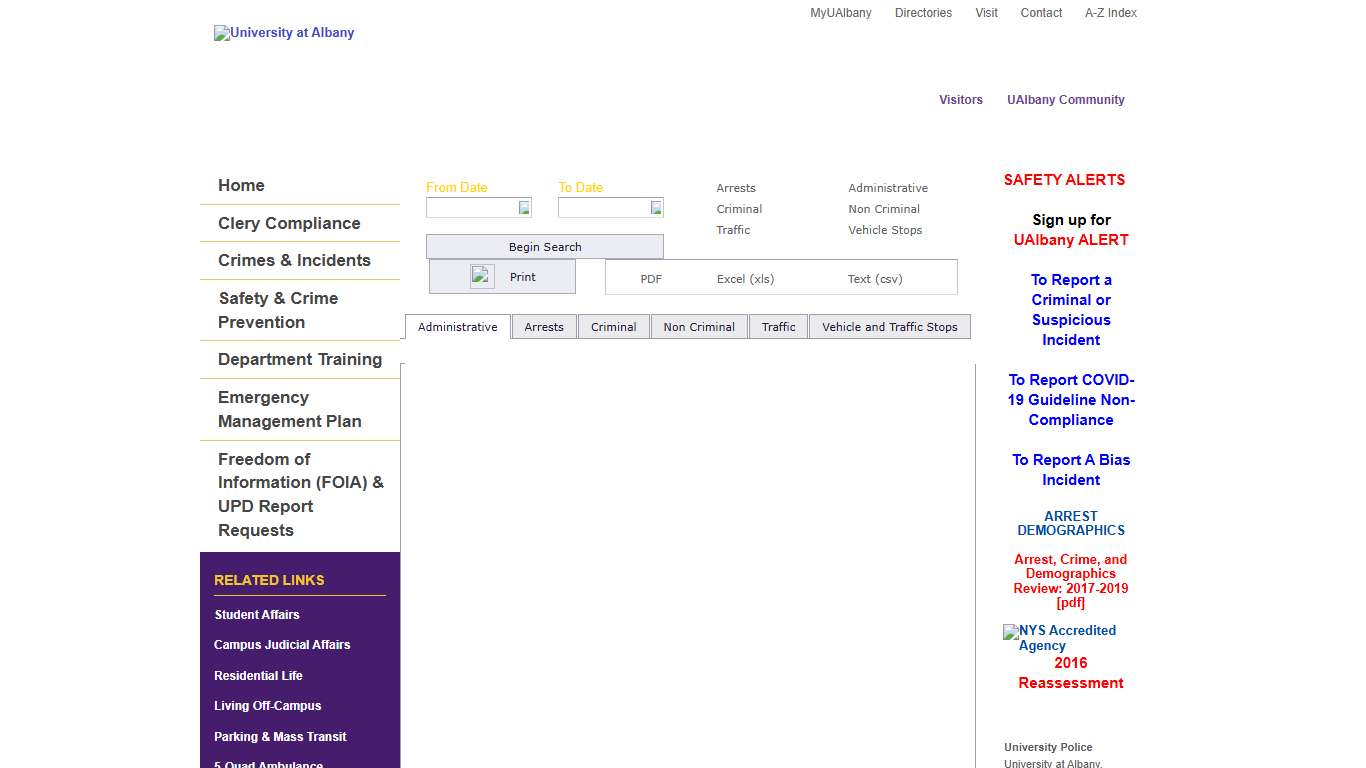Export search results as Text (csv)

pos(875,279)
